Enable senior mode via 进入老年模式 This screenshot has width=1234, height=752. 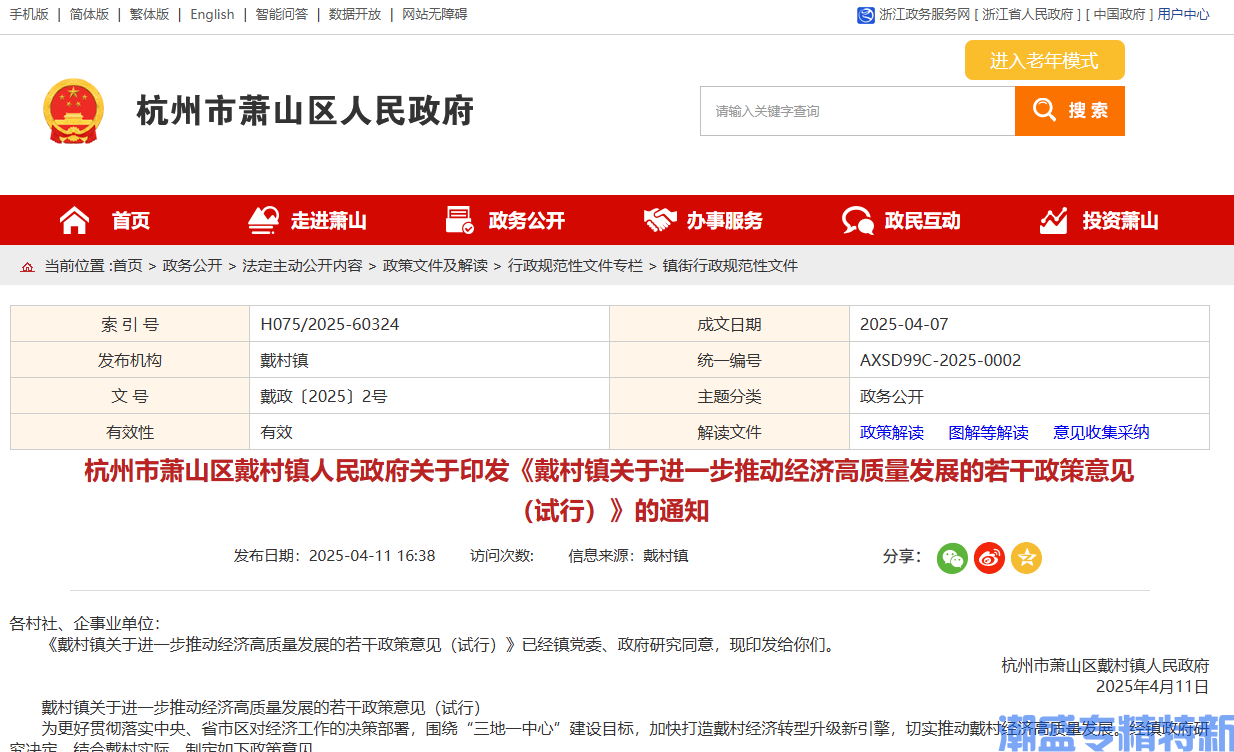coord(1045,60)
